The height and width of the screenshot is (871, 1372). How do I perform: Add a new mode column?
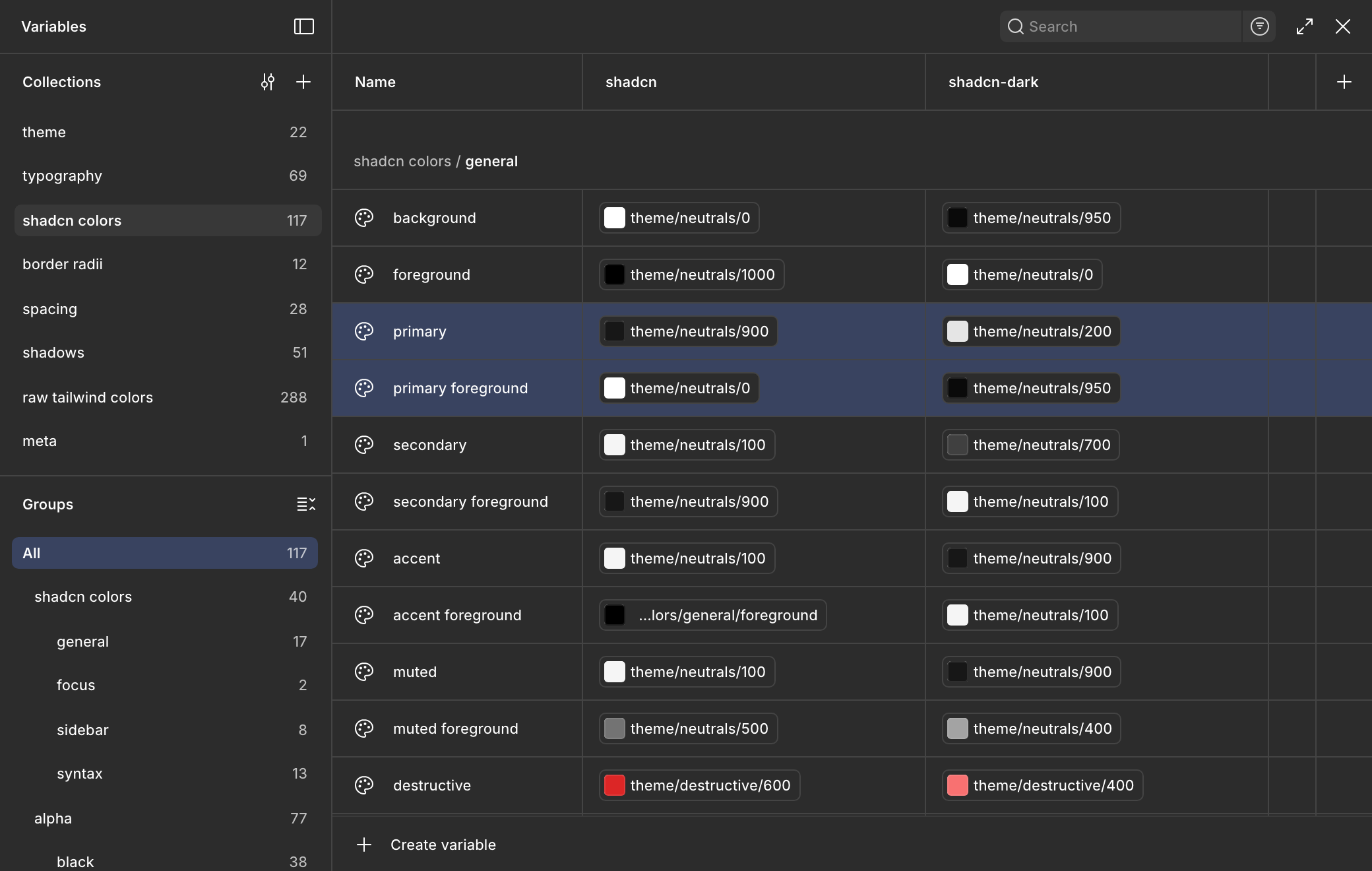pos(1344,82)
